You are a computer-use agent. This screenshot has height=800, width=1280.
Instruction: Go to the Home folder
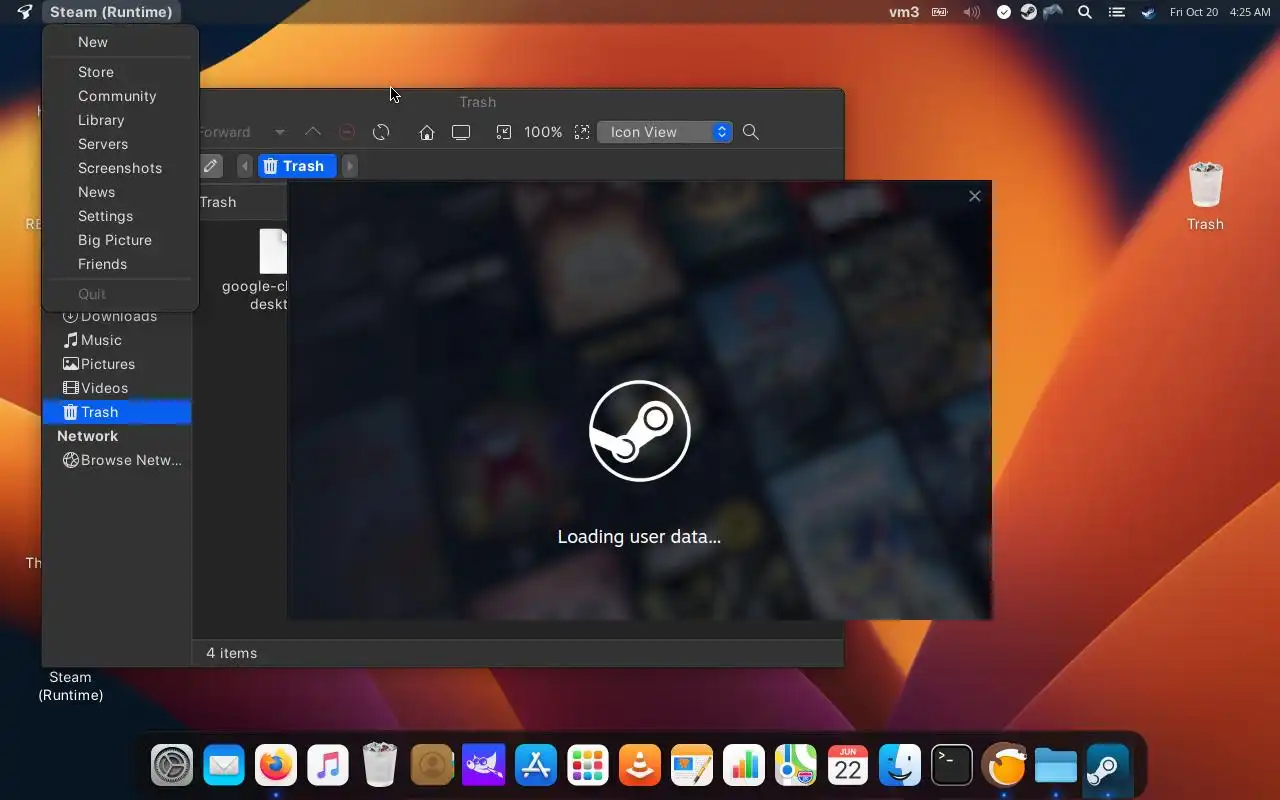click(427, 132)
